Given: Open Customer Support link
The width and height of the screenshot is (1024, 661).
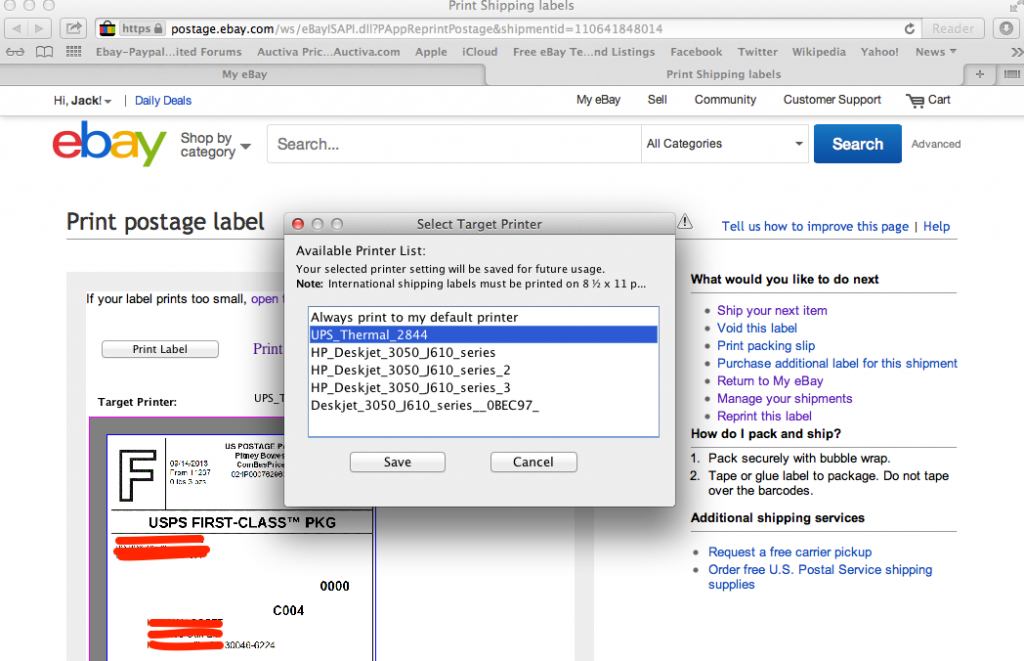Looking at the screenshot, I should click(832, 100).
